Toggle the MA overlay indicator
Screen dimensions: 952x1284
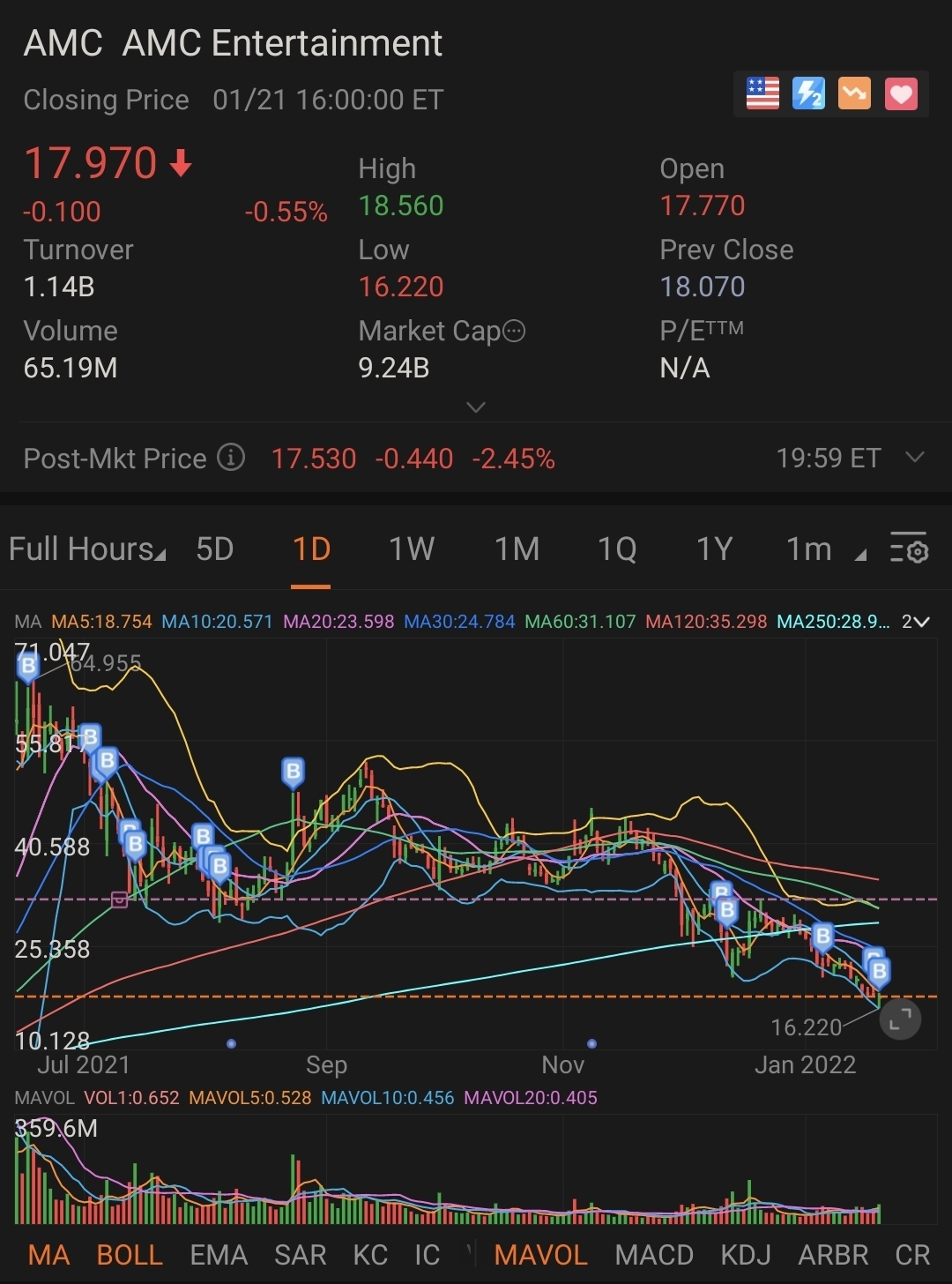48,1255
